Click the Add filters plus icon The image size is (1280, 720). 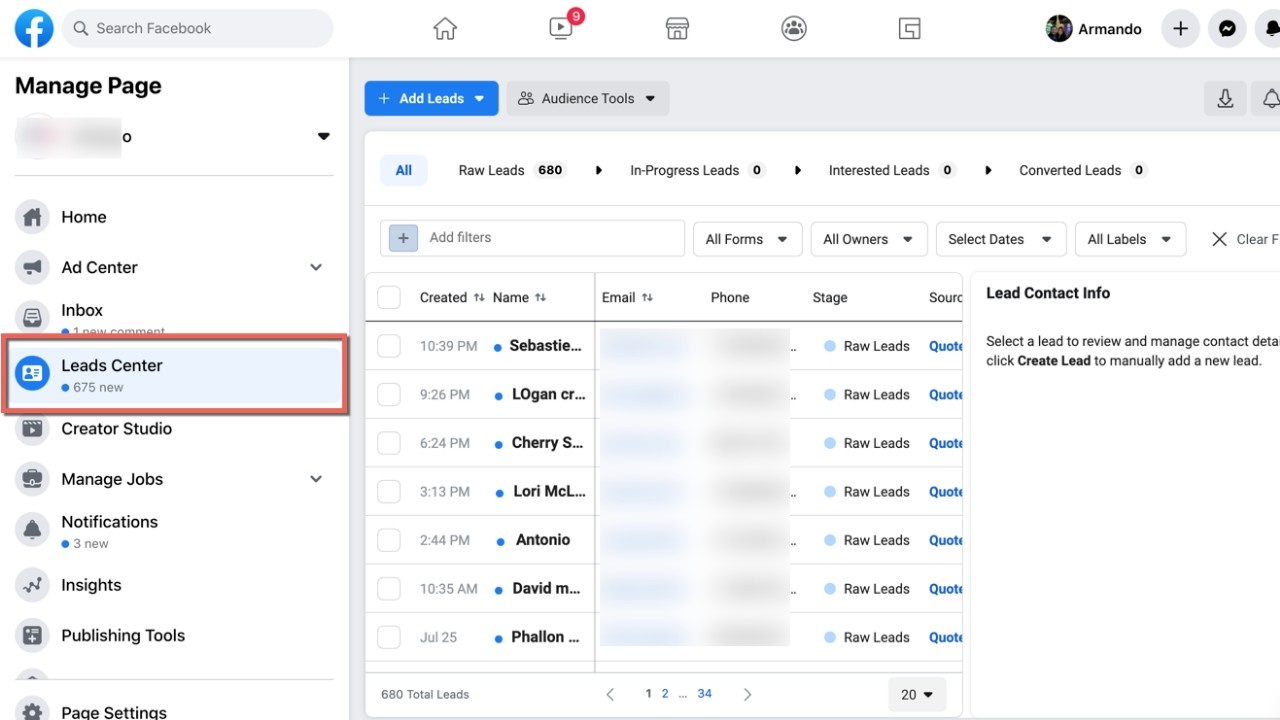[403, 238]
